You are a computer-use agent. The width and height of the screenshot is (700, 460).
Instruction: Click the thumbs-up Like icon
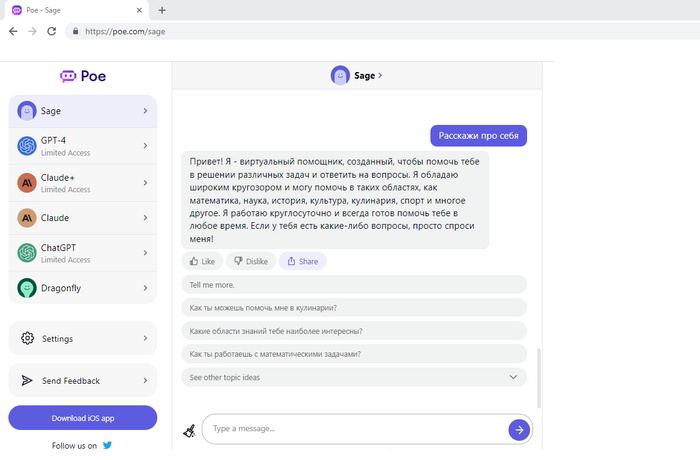tap(194, 261)
